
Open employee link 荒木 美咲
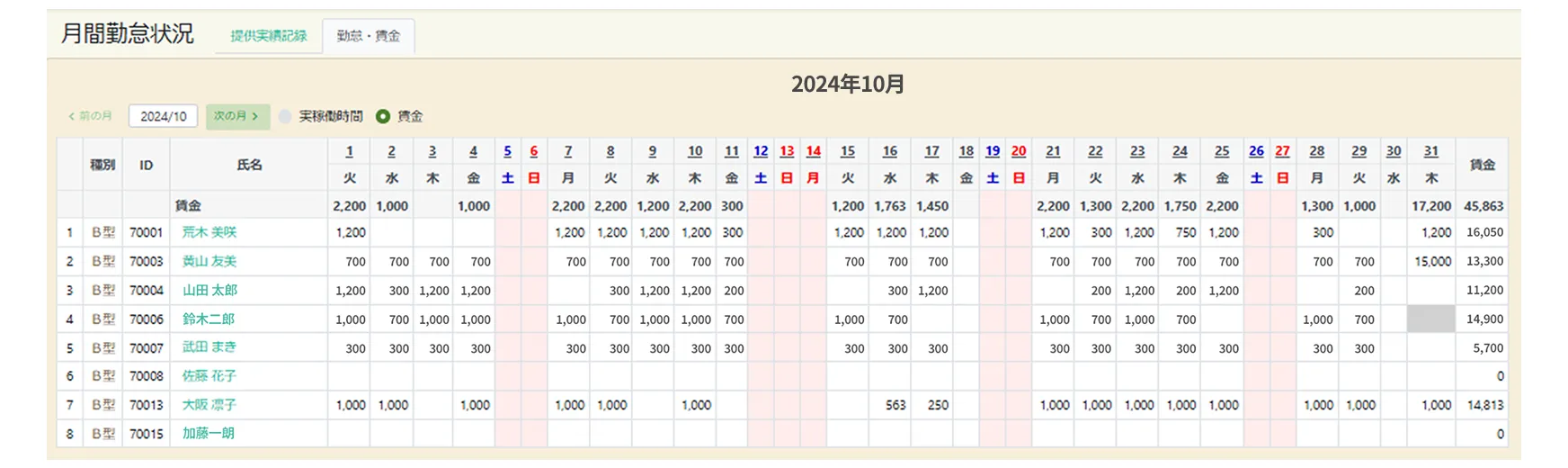tap(209, 232)
